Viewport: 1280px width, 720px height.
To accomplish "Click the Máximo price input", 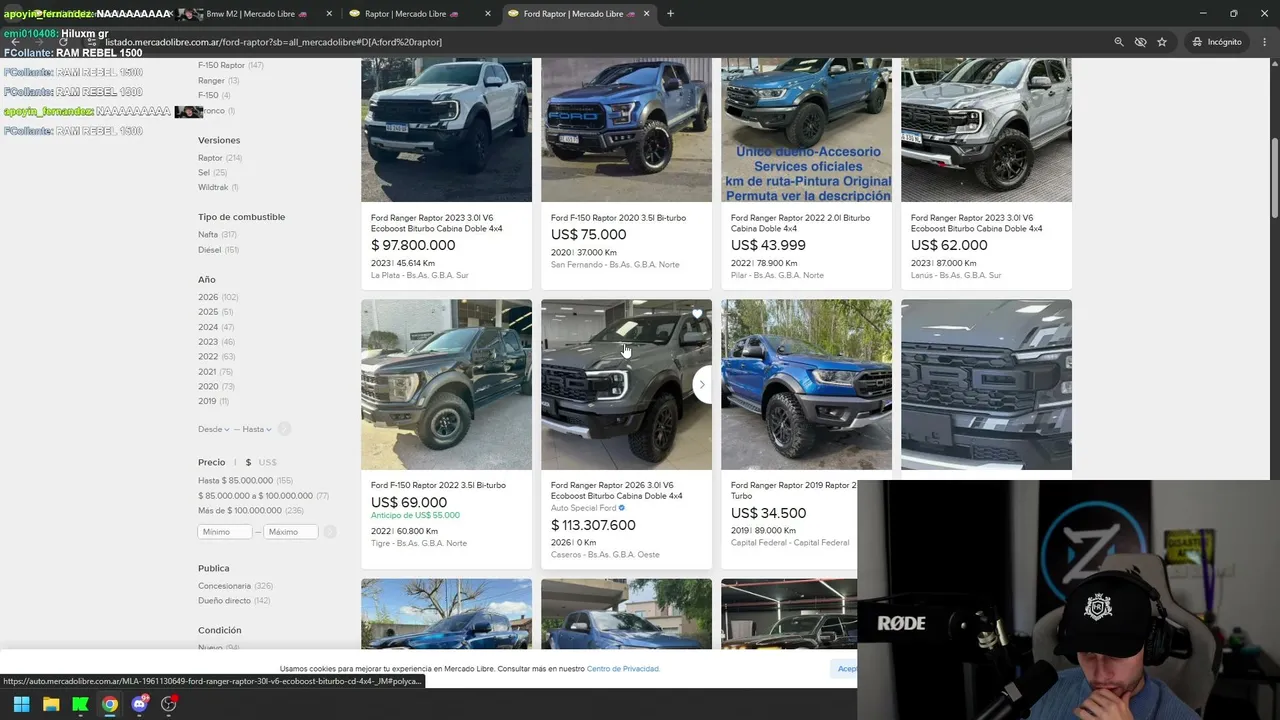I will (x=291, y=532).
